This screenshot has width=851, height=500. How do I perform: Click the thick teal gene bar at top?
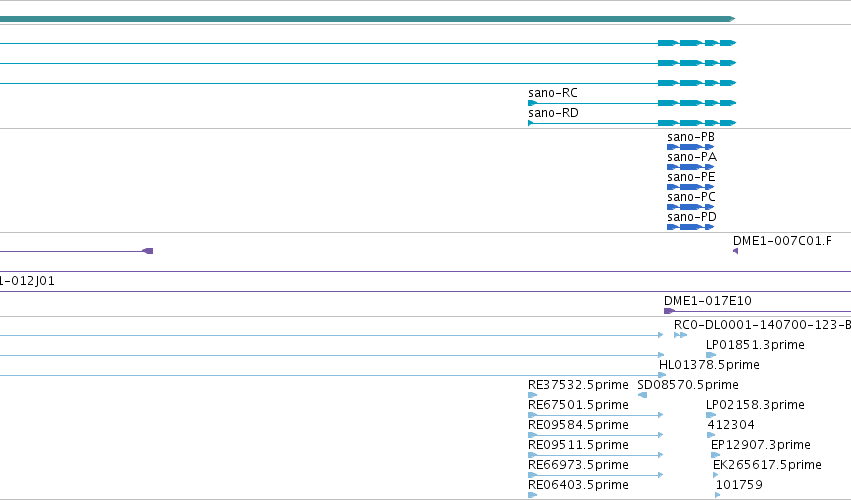pos(367,19)
